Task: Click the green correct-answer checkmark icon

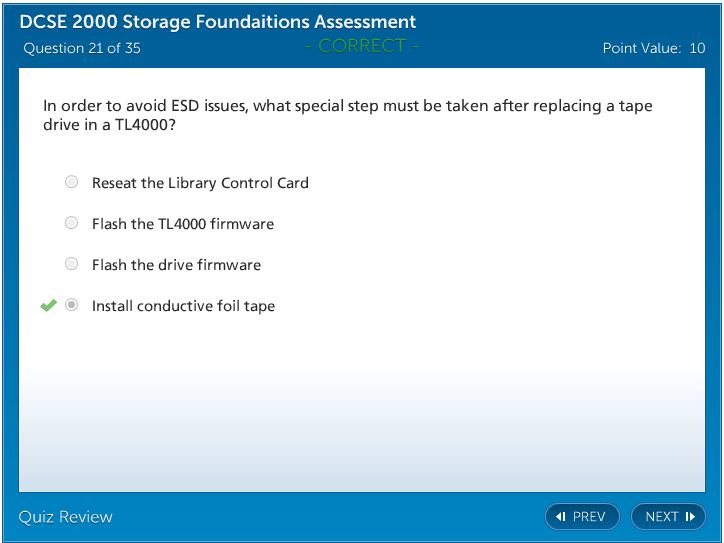Action: pos(48,306)
